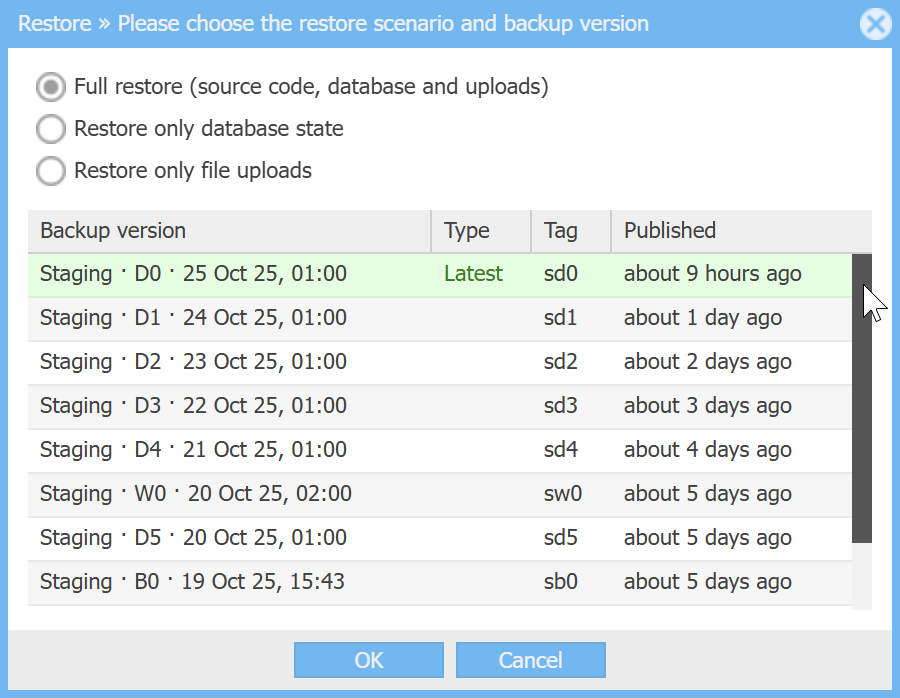Select weekly Staging W0 20 Oct backup
This screenshot has height=698, width=900.
(195, 494)
